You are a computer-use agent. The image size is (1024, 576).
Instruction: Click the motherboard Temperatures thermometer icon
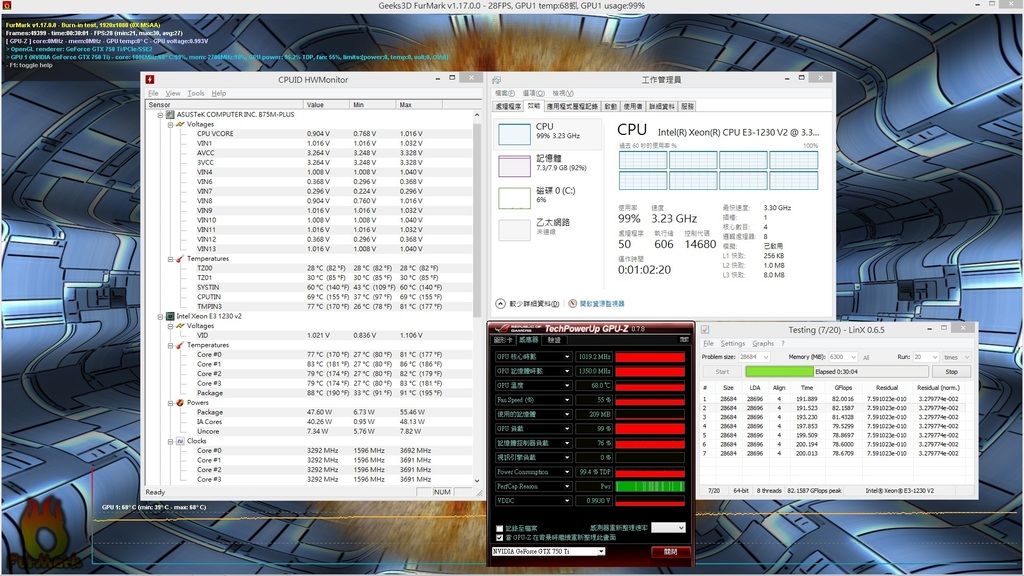pyautogui.click(x=180, y=259)
